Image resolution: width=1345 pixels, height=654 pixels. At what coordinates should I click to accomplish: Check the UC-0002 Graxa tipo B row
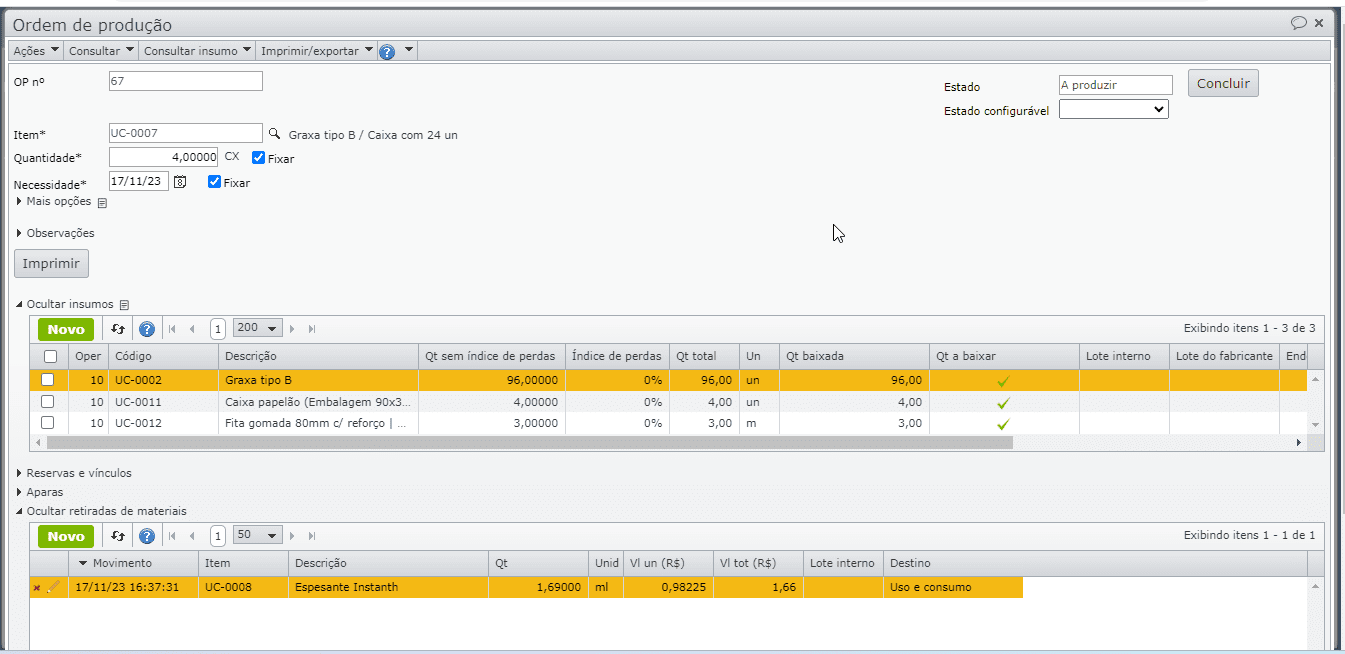click(47, 380)
